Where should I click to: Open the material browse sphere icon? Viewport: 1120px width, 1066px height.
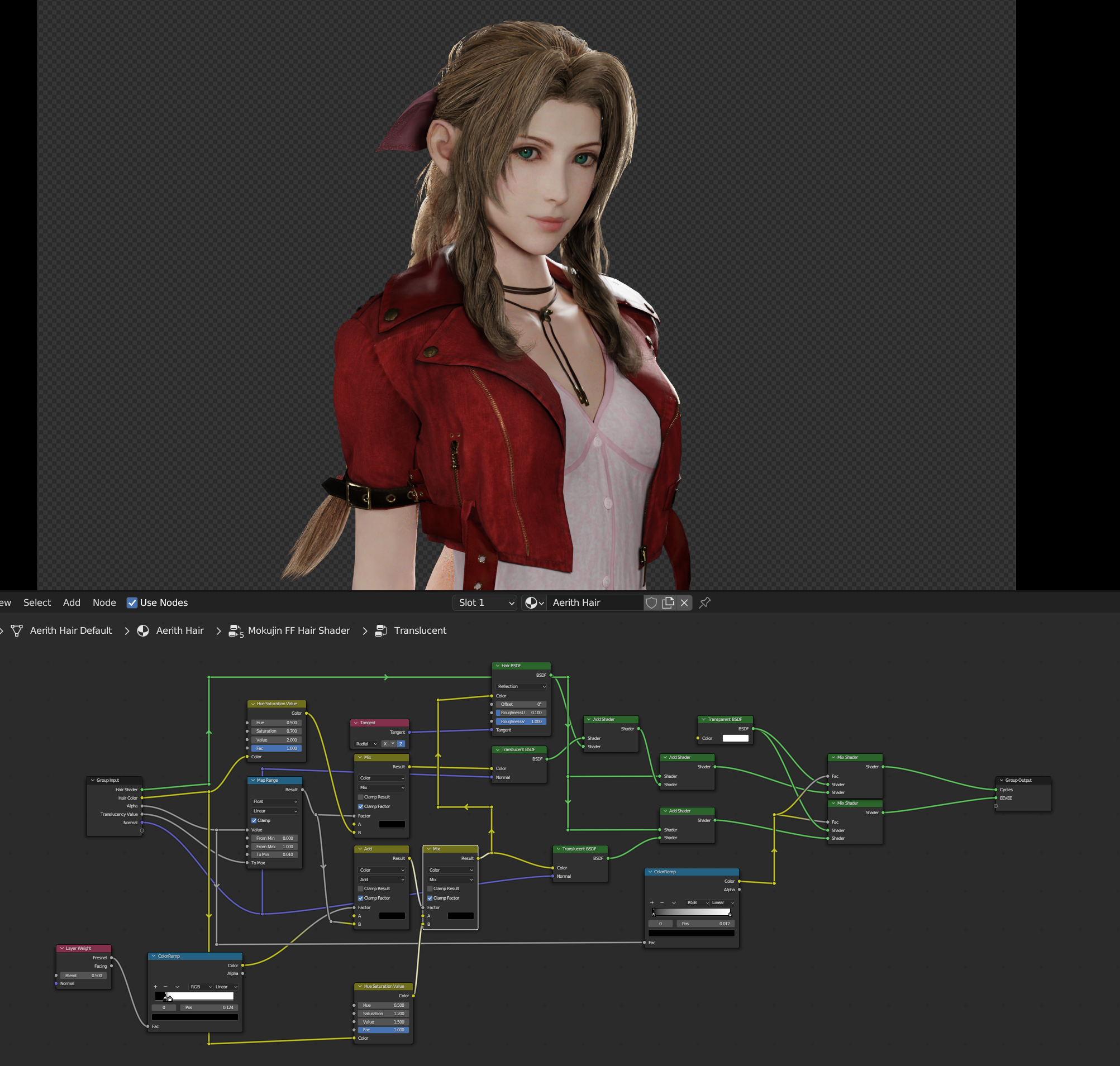pos(534,603)
